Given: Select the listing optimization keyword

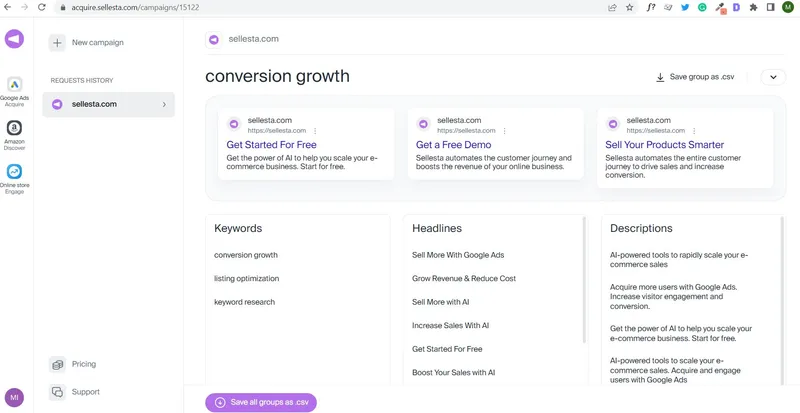Looking at the screenshot, I should (246, 278).
